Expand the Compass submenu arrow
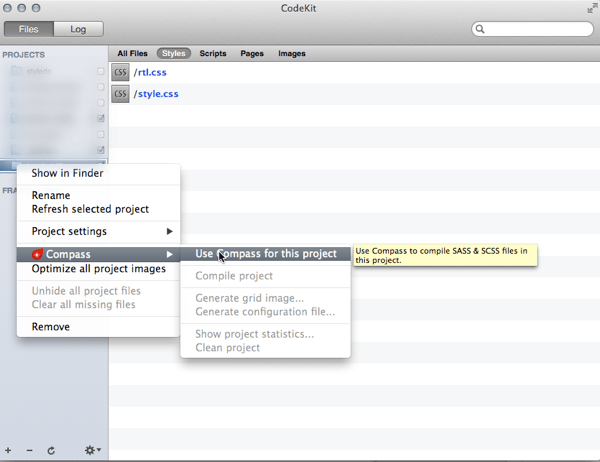Viewport: 600px width, 462px height. pos(170,254)
